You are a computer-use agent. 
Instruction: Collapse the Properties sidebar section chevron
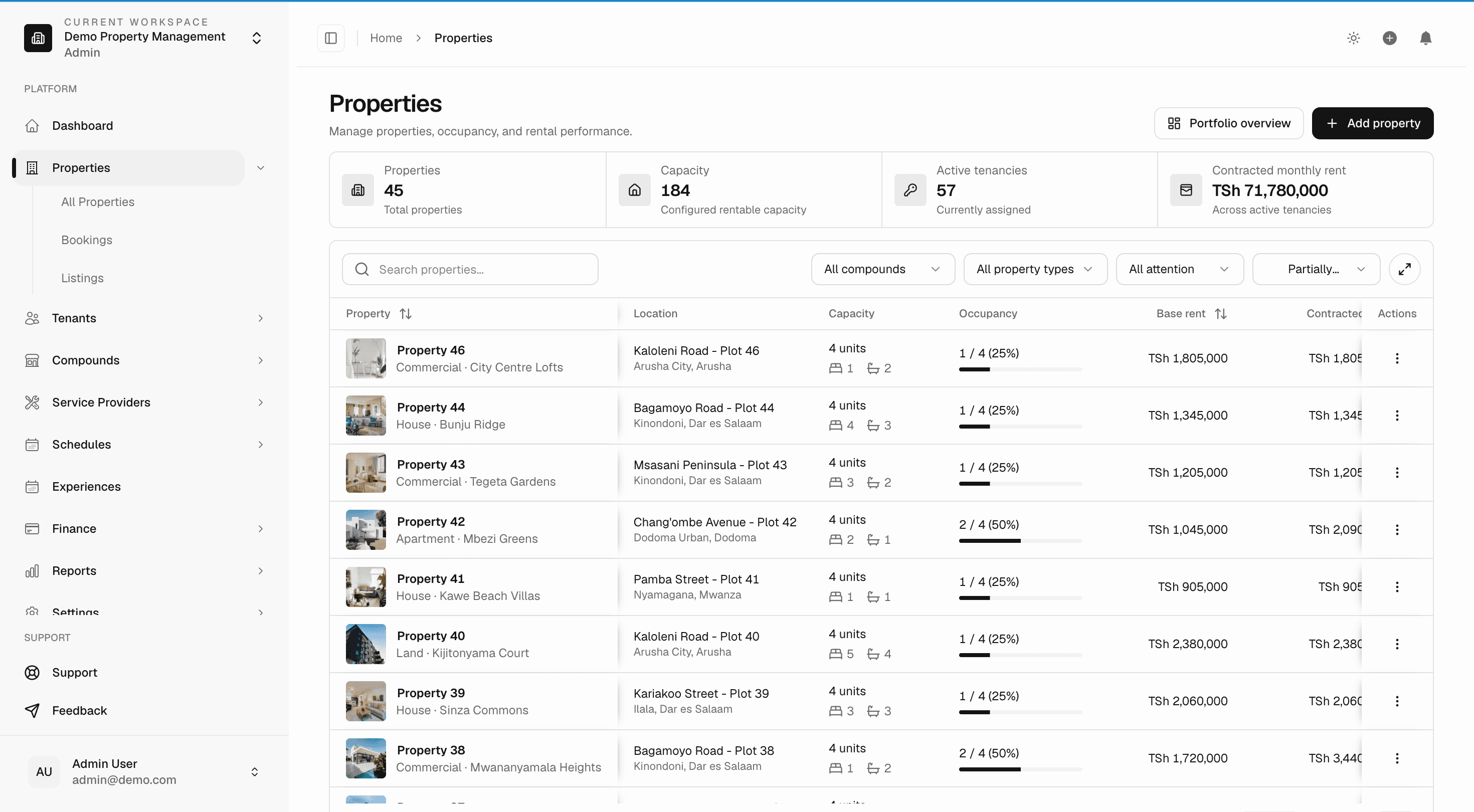[x=260, y=168]
